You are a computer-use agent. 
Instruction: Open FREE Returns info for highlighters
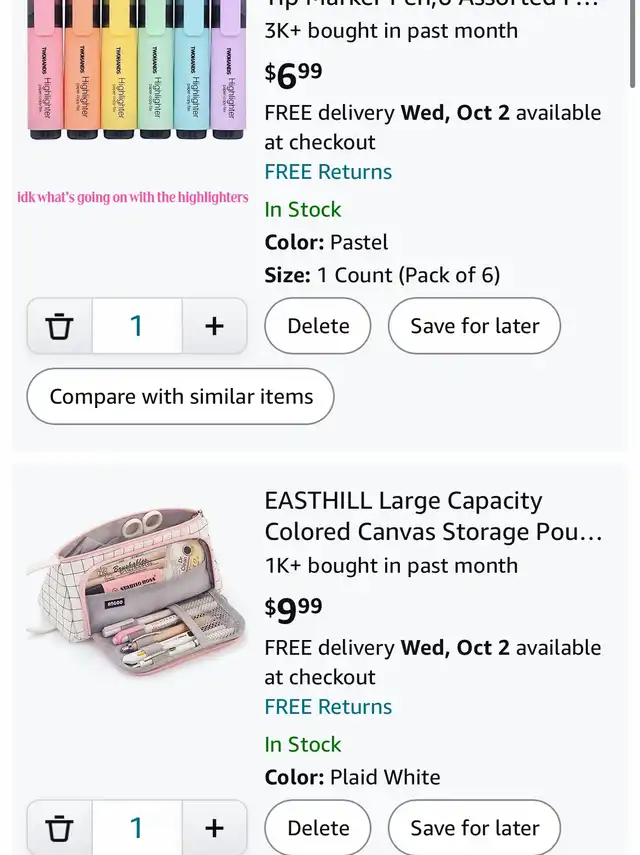[x=328, y=172]
